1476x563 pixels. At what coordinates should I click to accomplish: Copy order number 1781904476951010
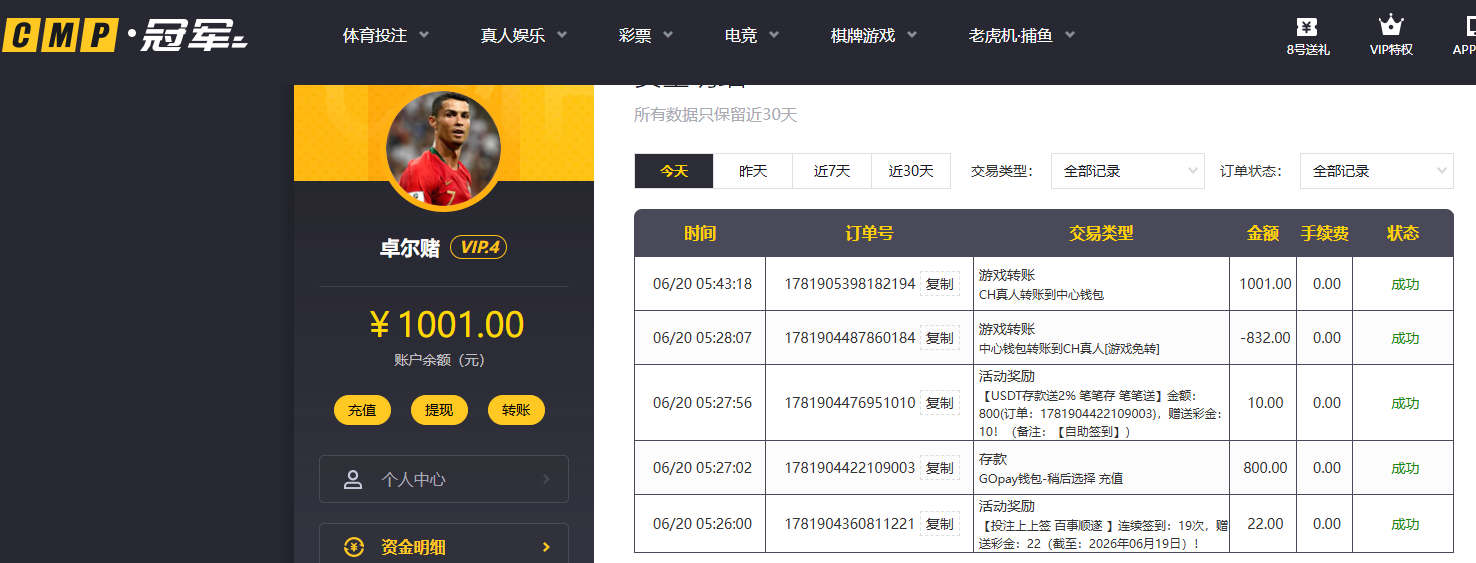[x=940, y=403]
